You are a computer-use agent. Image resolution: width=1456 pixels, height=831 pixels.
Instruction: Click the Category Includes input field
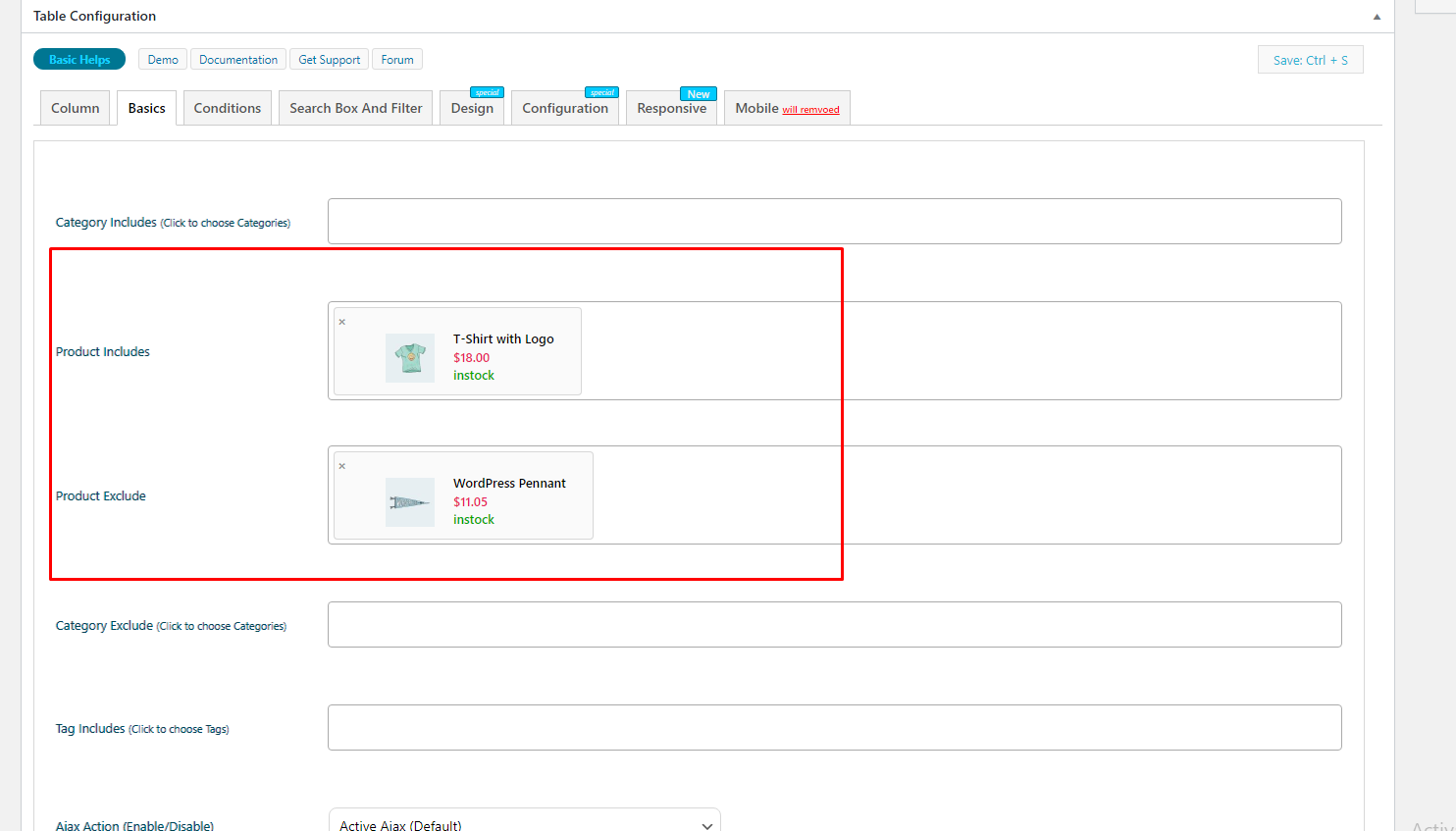(x=835, y=222)
